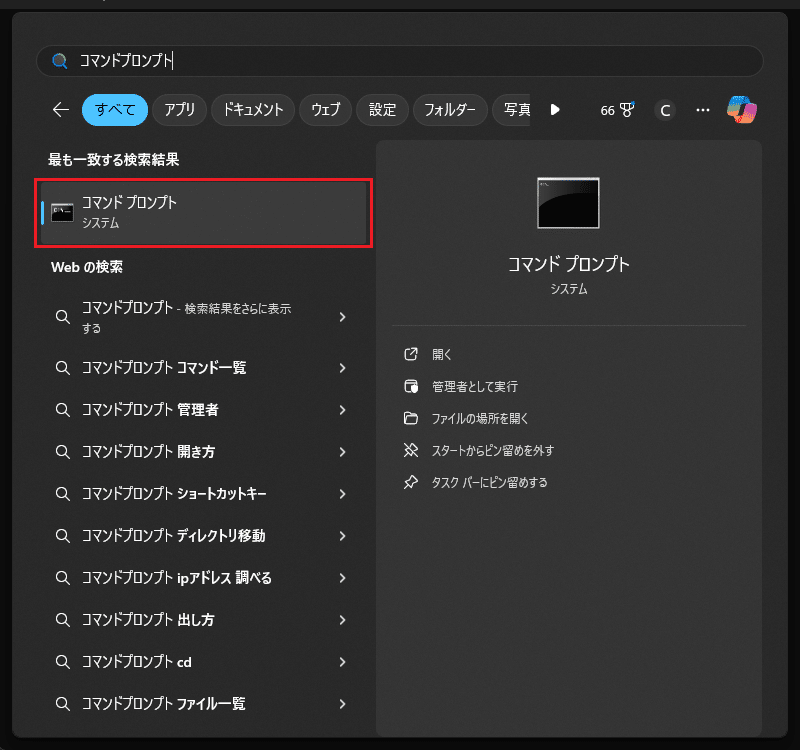This screenshot has width=800, height=750.
Task: Click the magnifier icon in the search box
Action: 59,61
